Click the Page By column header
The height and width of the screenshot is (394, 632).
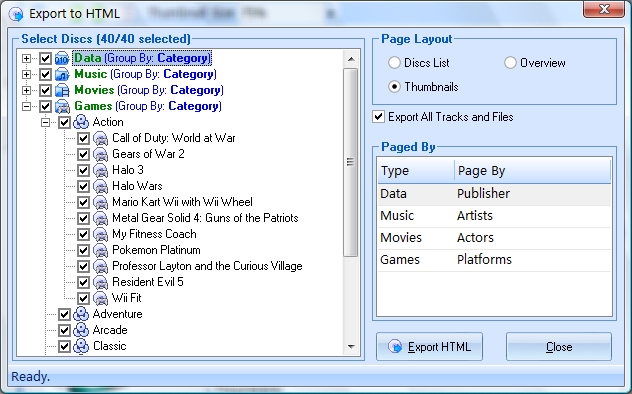tap(532, 170)
